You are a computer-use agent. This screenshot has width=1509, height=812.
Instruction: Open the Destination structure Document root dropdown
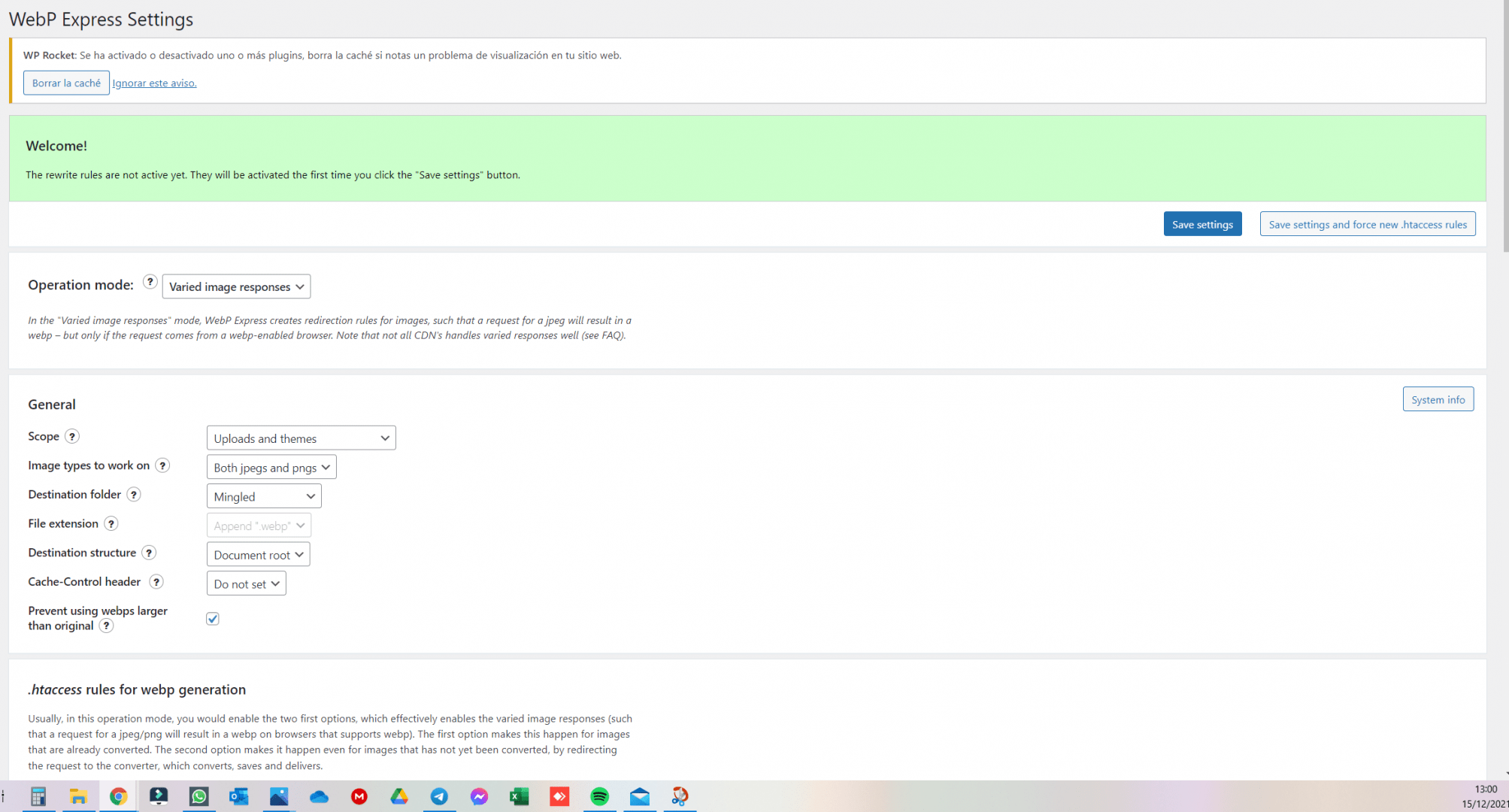coord(258,554)
